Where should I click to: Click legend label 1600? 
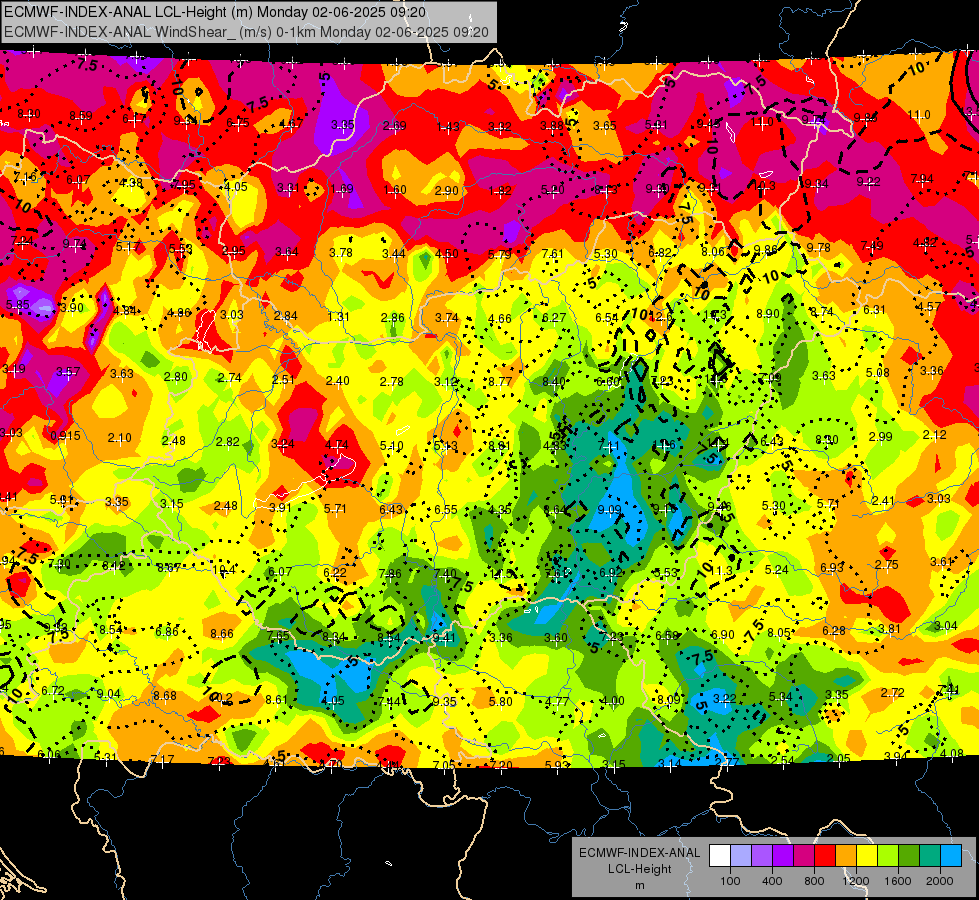point(897,881)
